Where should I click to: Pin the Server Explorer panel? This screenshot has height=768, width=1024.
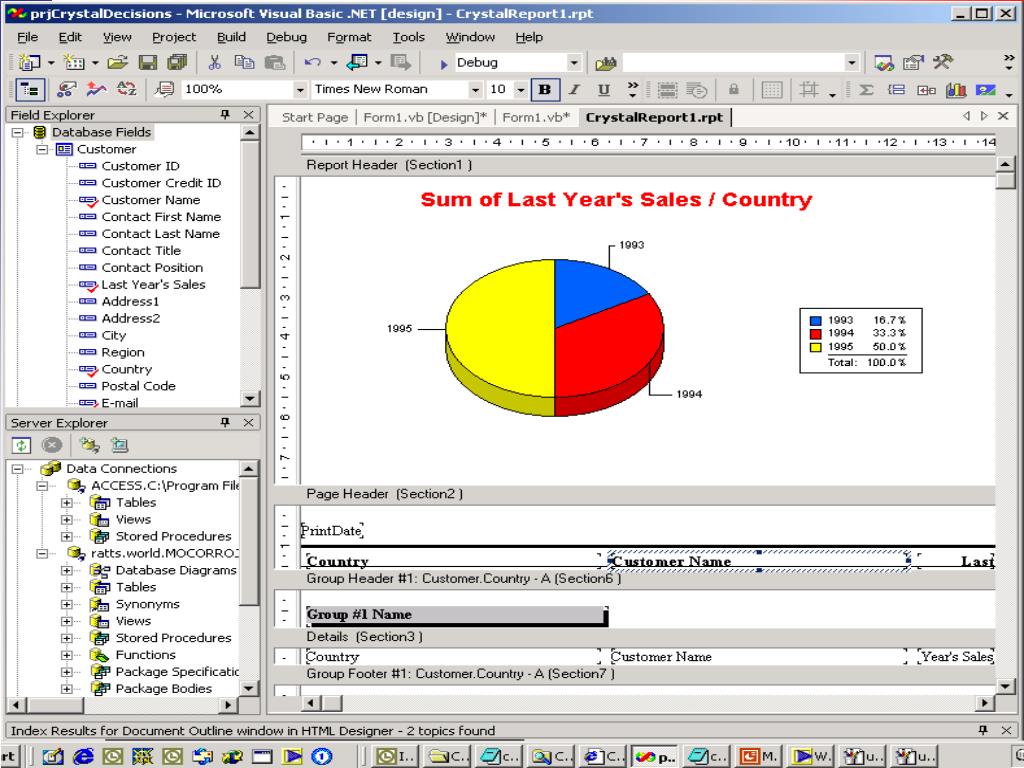pos(225,422)
